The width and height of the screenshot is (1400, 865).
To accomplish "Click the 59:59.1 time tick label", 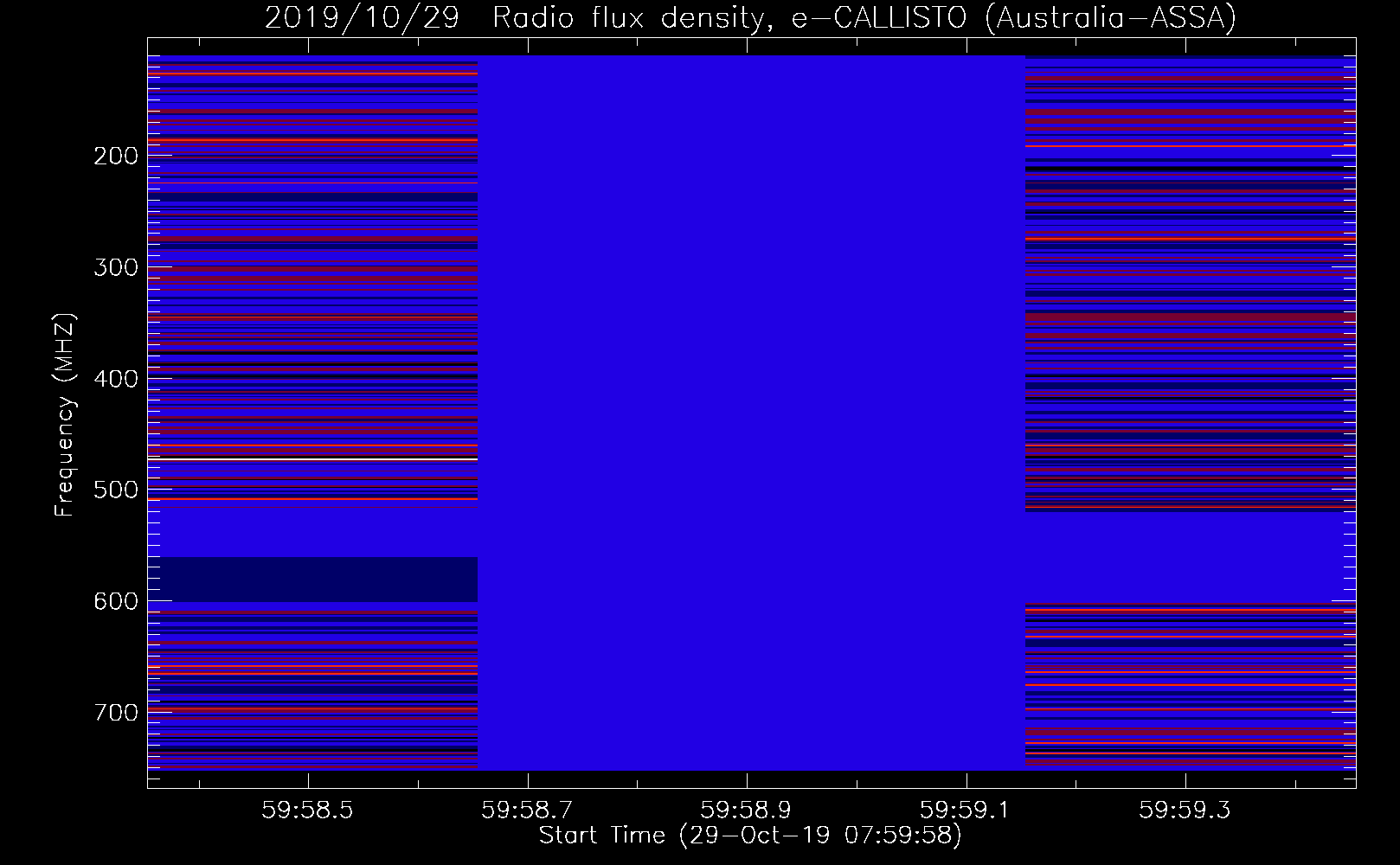I will (x=965, y=811).
